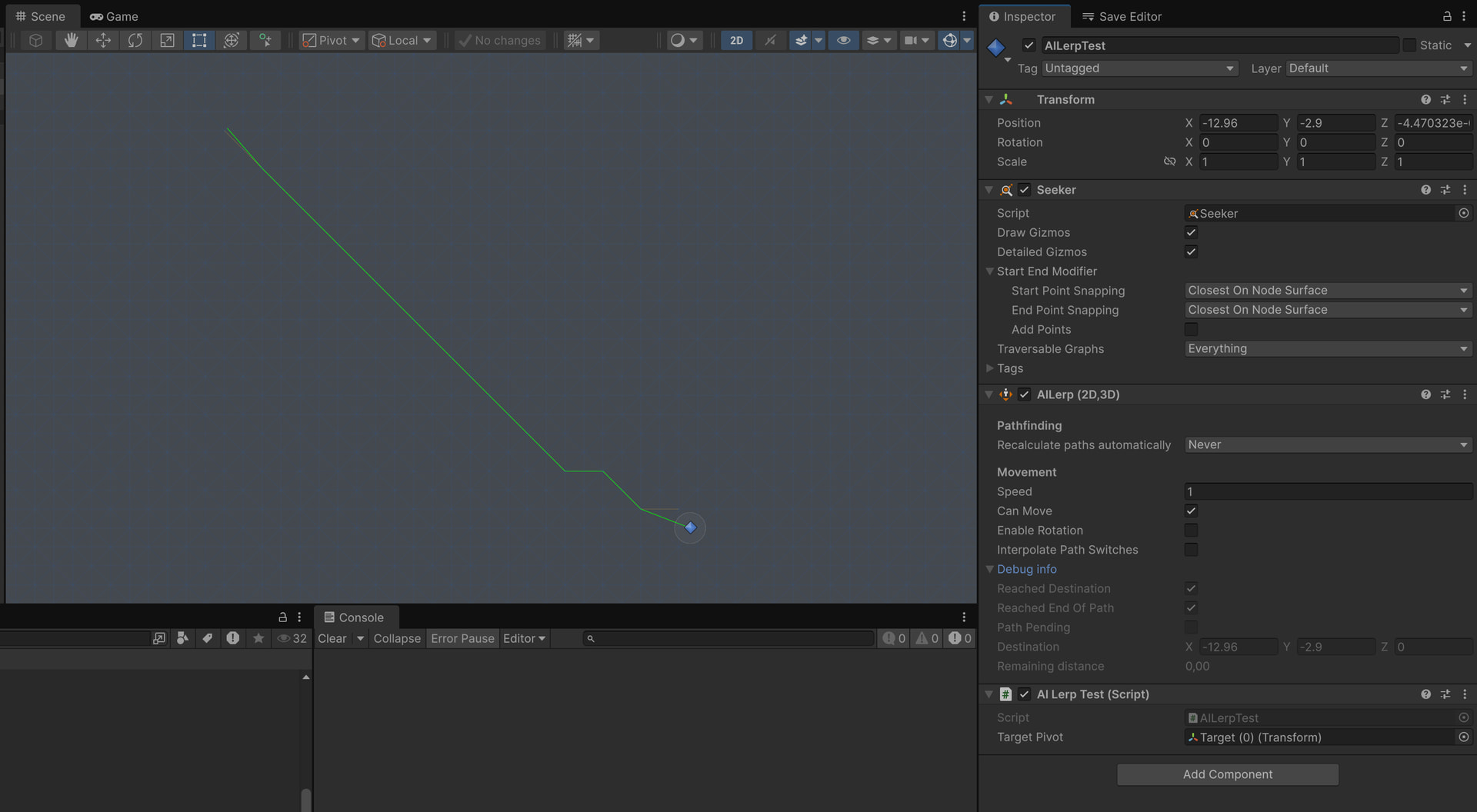Select the Scale tool

(x=167, y=40)
